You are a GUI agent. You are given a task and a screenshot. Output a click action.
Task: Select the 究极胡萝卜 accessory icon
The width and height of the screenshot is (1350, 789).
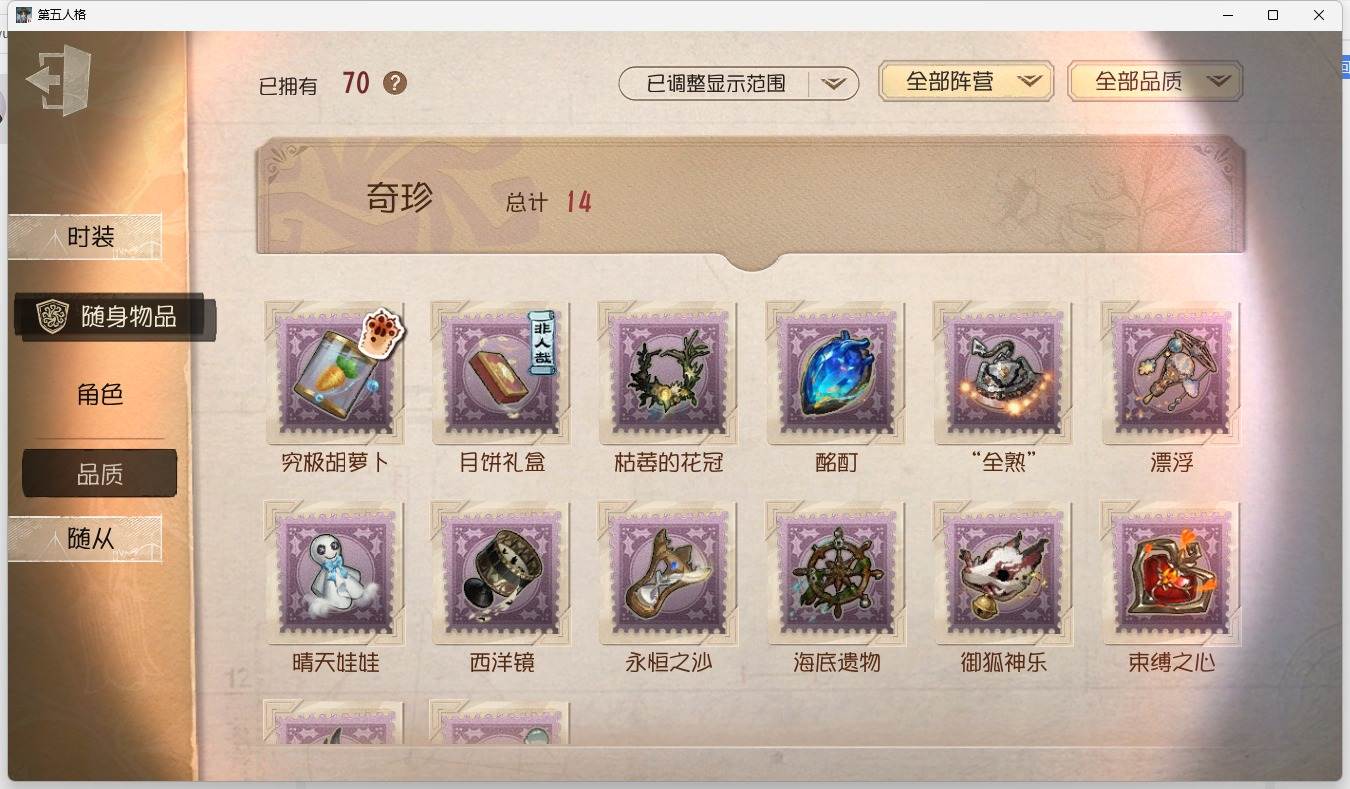335,373
